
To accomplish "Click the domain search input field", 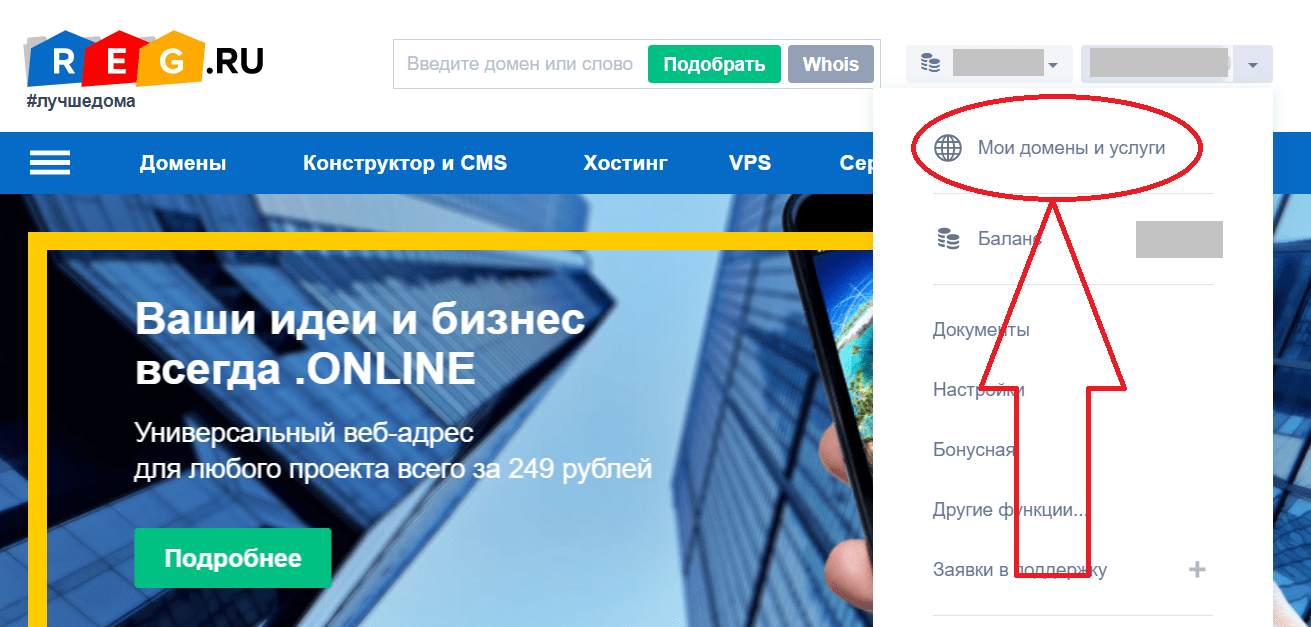I will pos(520,64).
